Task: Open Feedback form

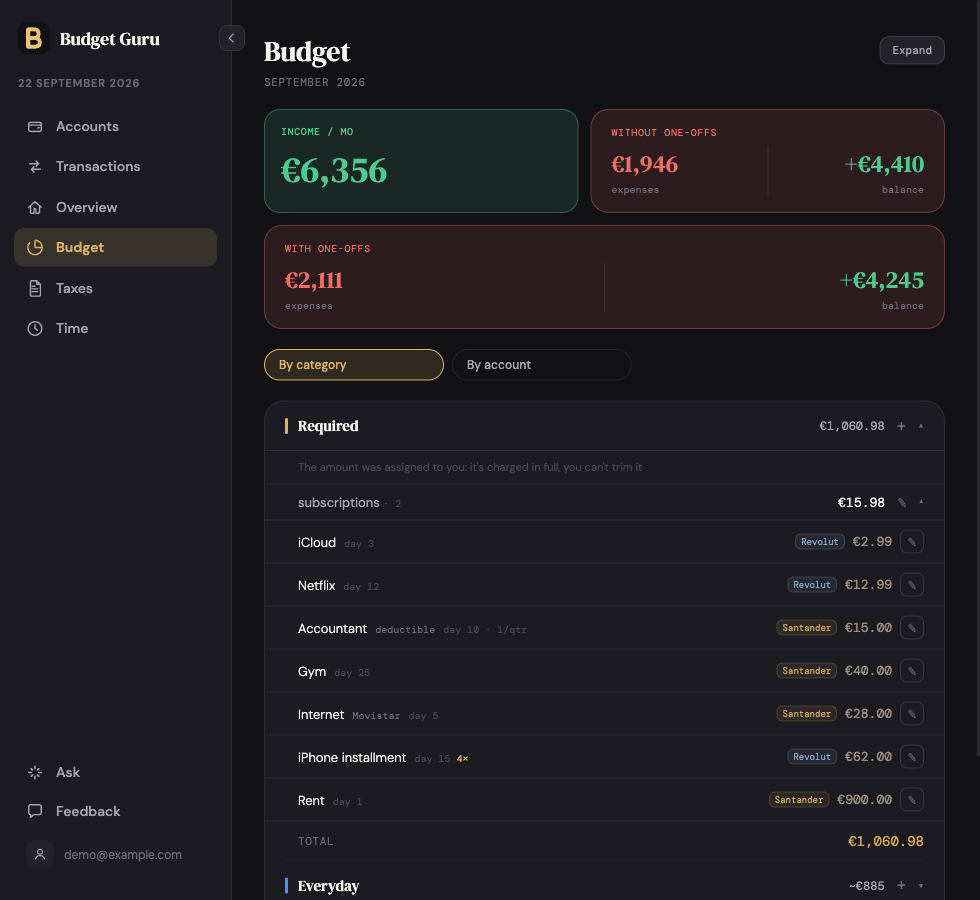Action: (x=116, y=811)
